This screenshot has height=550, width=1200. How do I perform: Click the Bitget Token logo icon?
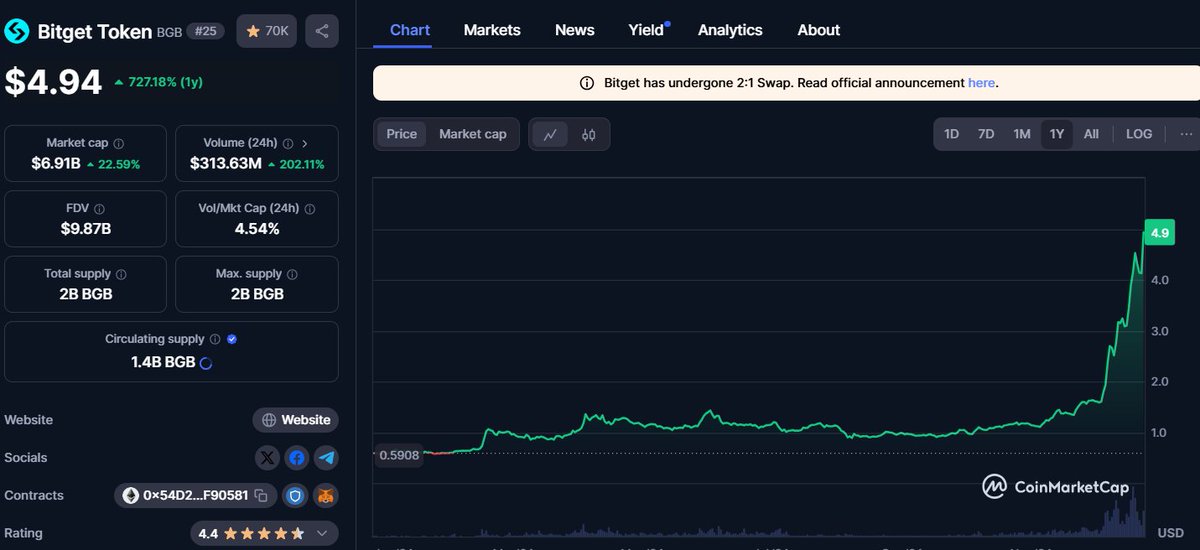click(17, 31)
